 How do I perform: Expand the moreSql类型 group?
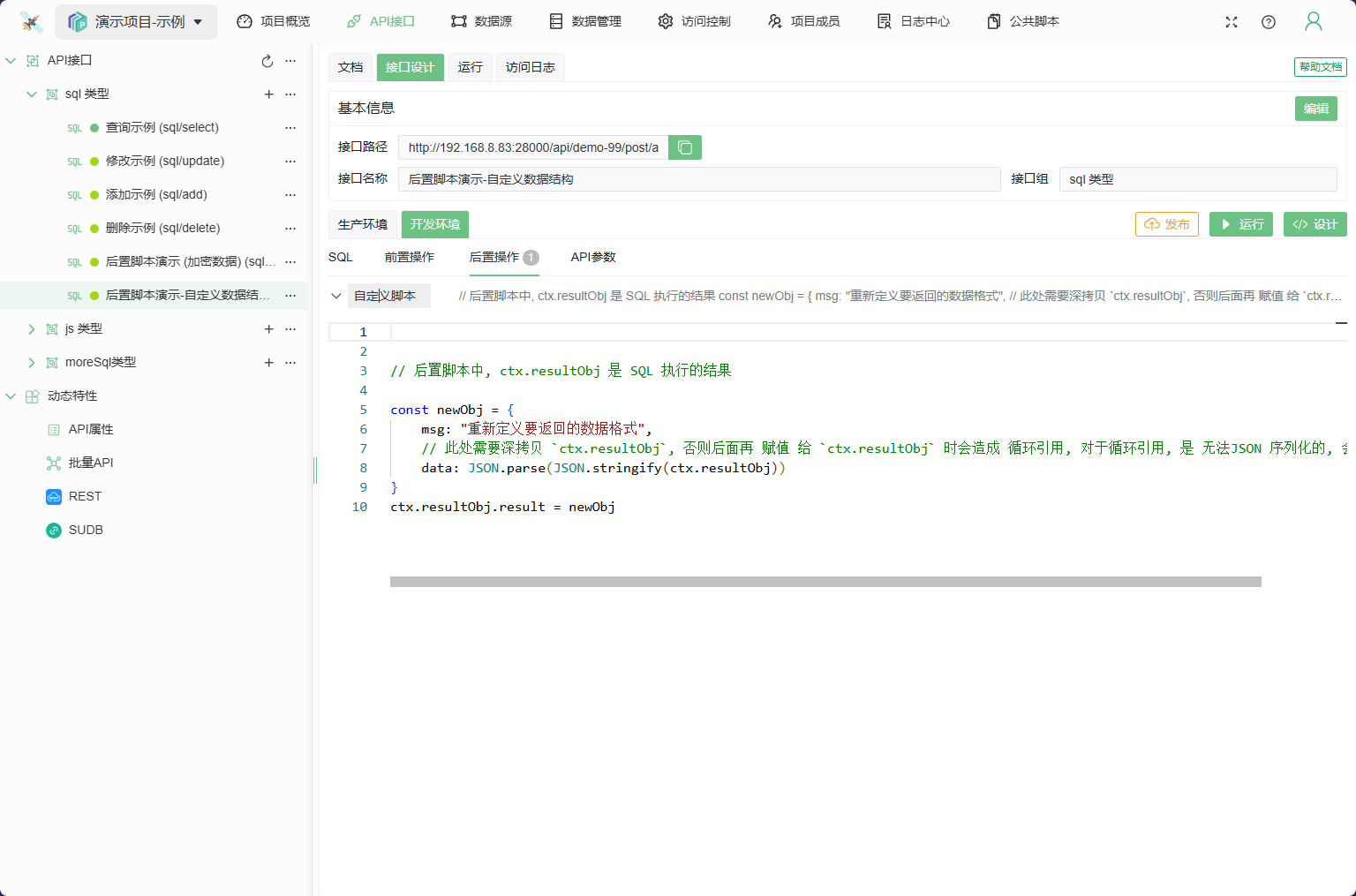pos(32,363)
